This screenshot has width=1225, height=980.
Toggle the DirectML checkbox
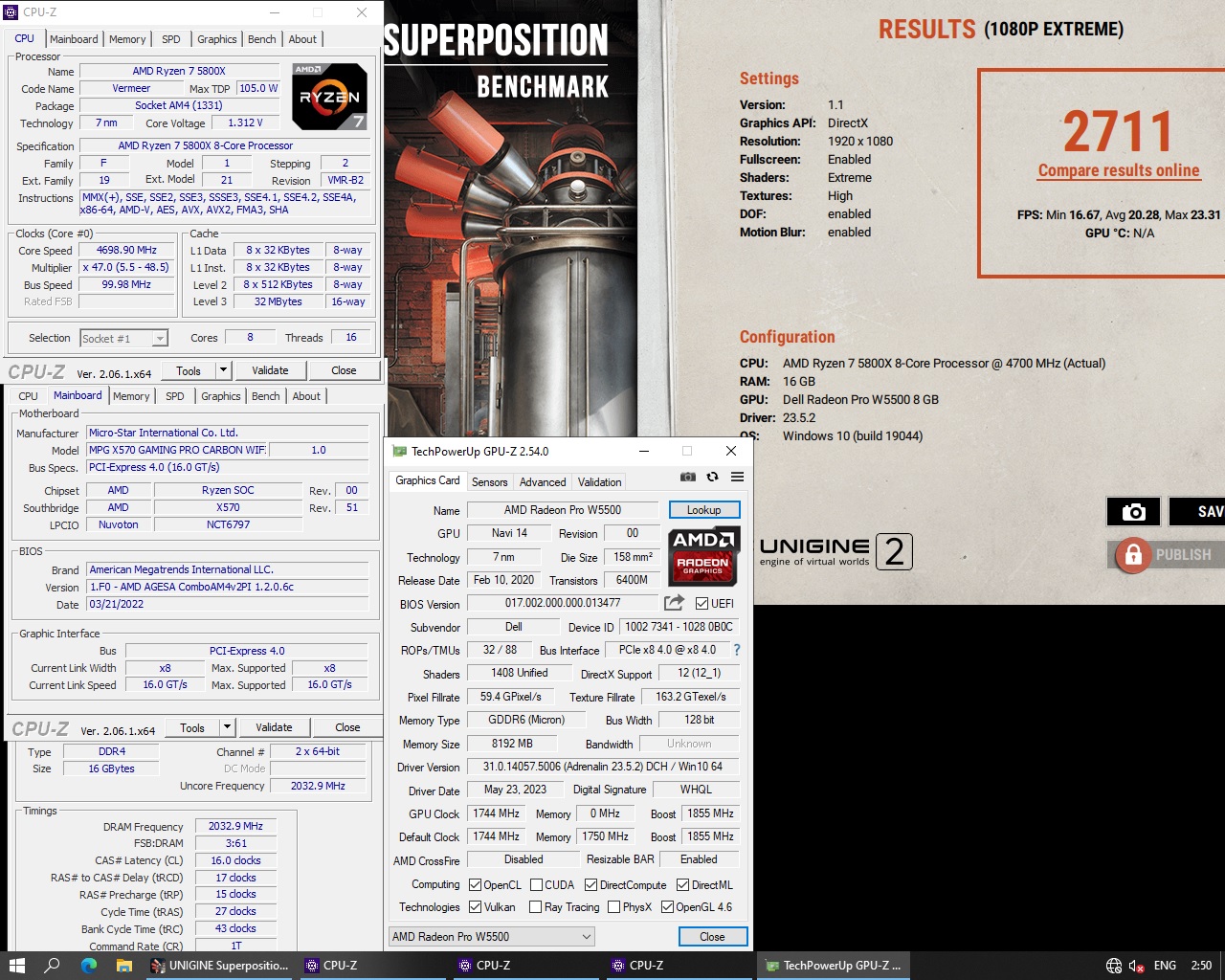click(682, 885)
